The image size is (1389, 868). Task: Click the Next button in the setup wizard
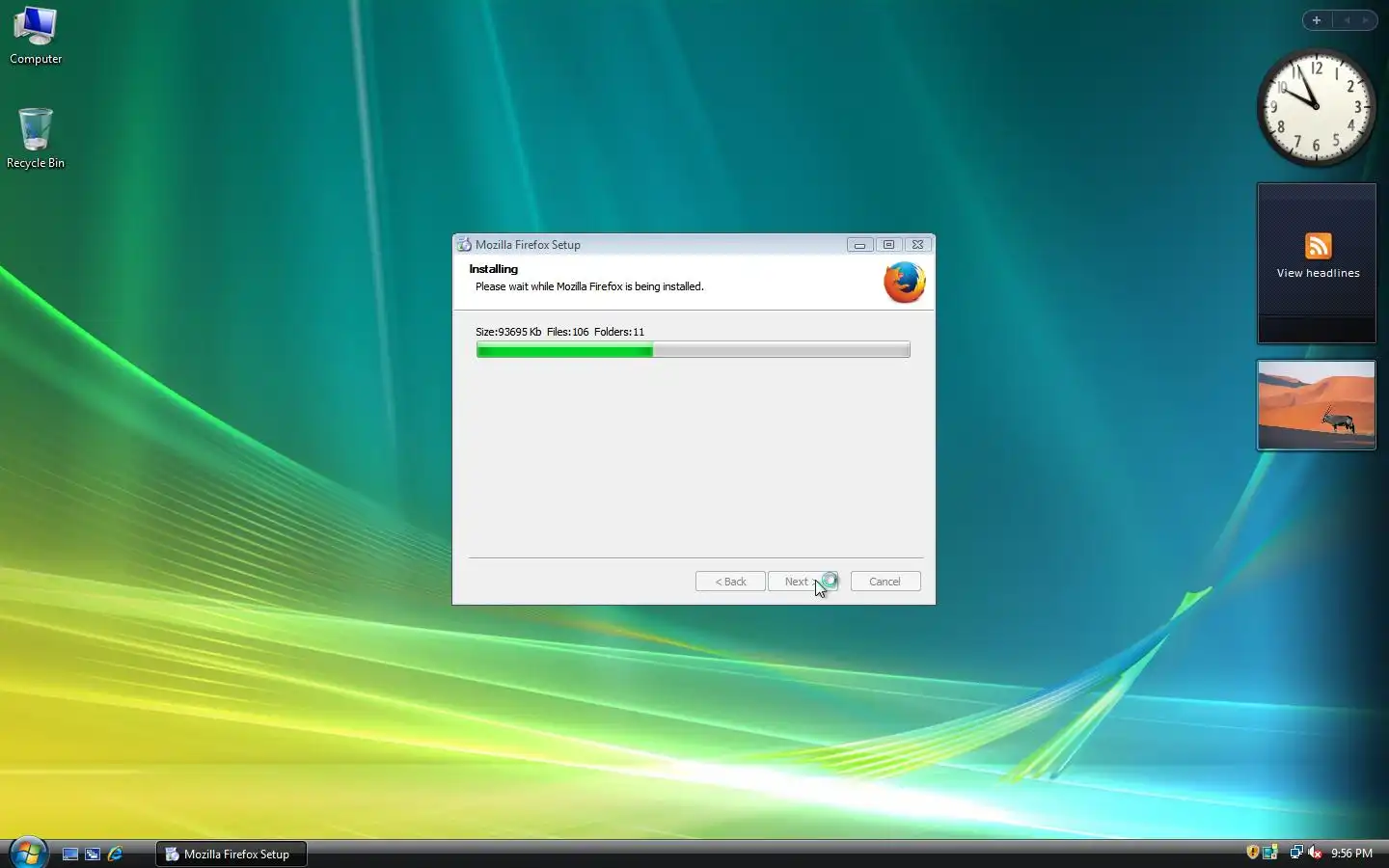pyautogui.click(x=803, y=582)
